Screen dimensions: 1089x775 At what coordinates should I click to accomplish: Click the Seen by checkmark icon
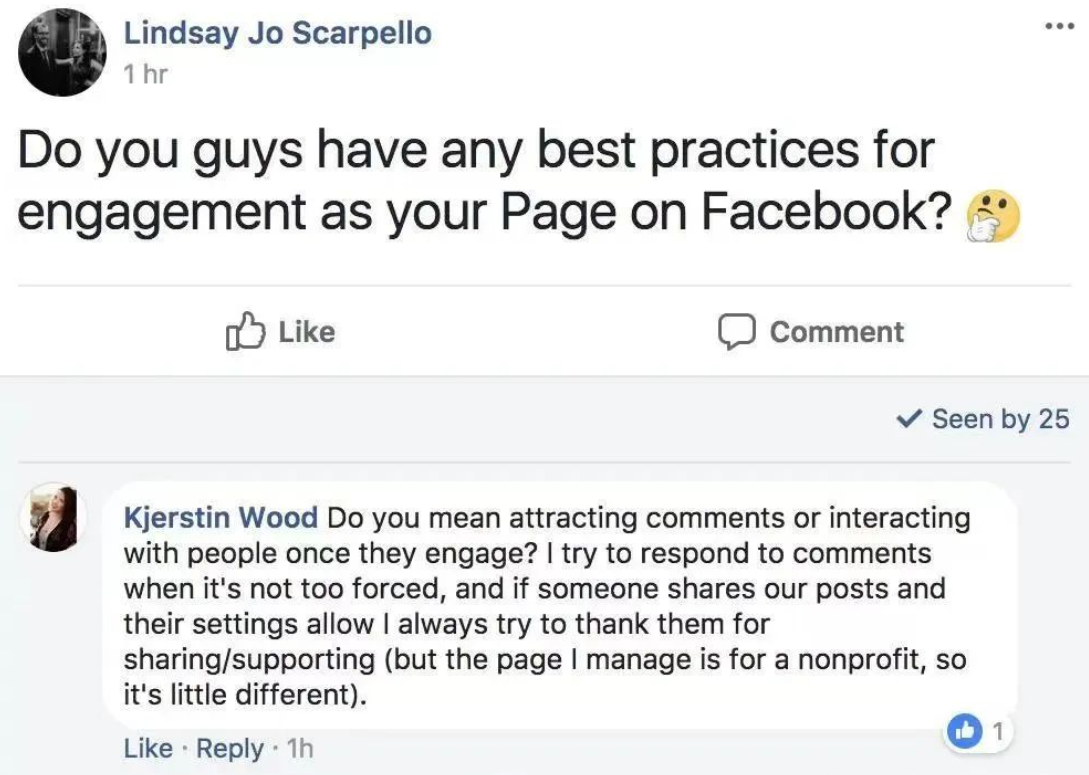click(908, 418)
